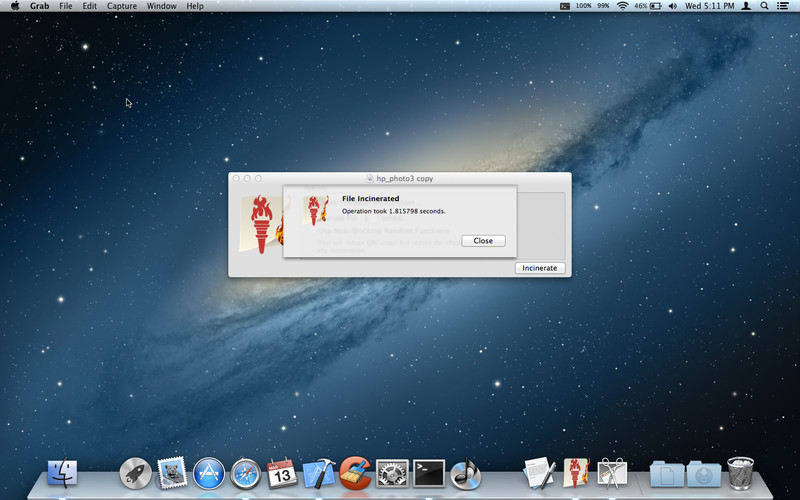Launch Launchpad rocket icon in Dock
The width and height of the screenshot is (800, 500).
click(x=135, y=473)
